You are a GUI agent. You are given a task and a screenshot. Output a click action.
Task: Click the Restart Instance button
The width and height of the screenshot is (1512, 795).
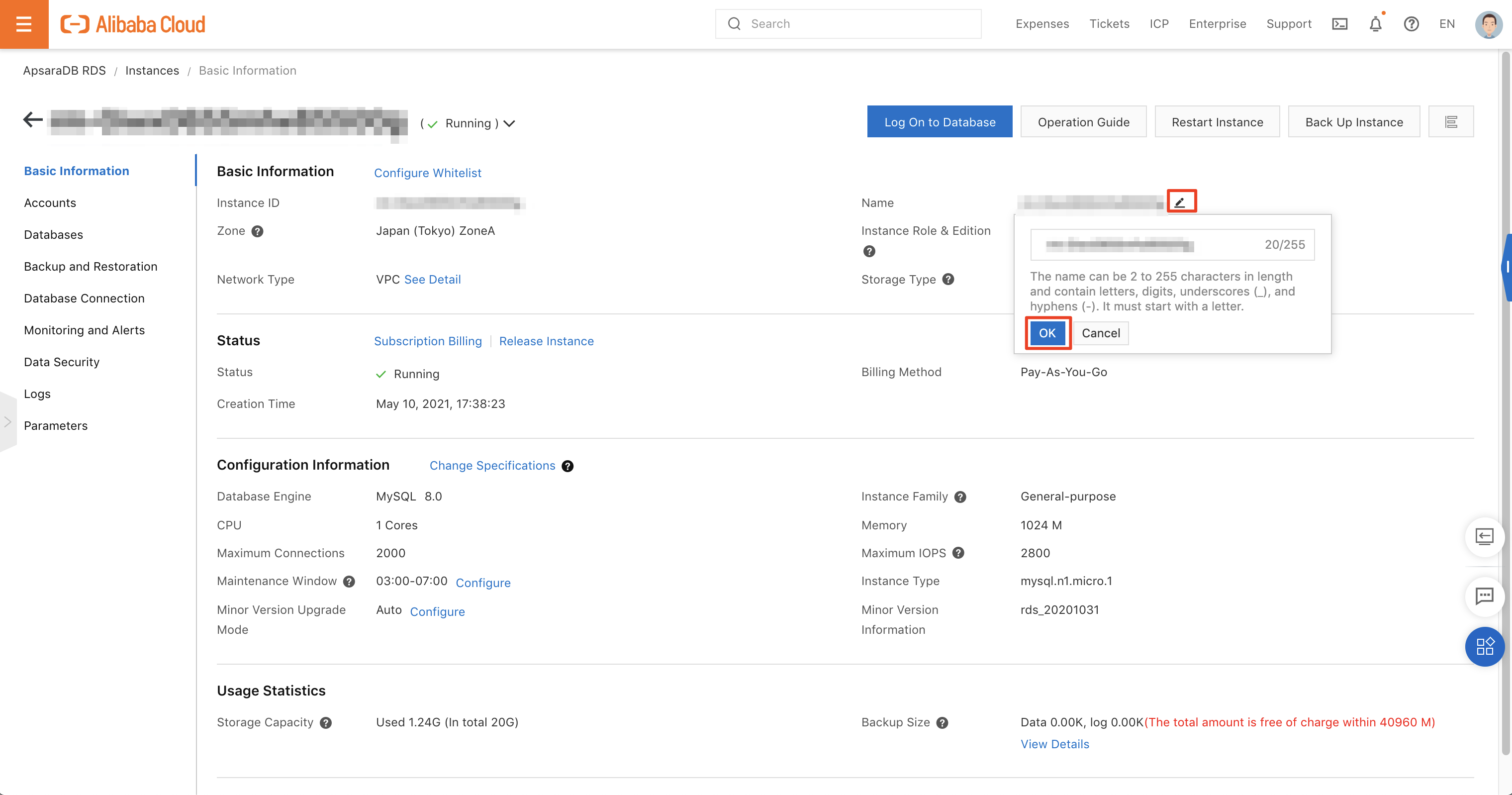pos(1217,121)
